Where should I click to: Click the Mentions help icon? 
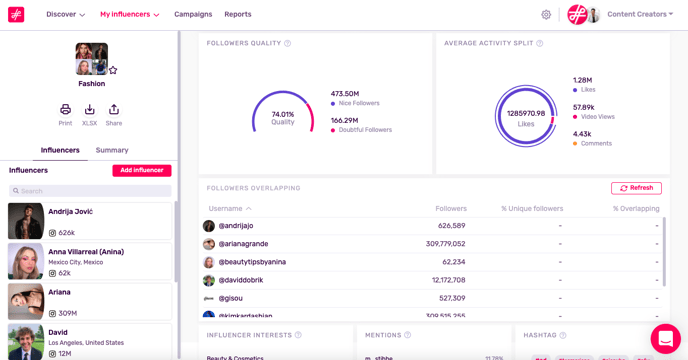click(408, 335)
